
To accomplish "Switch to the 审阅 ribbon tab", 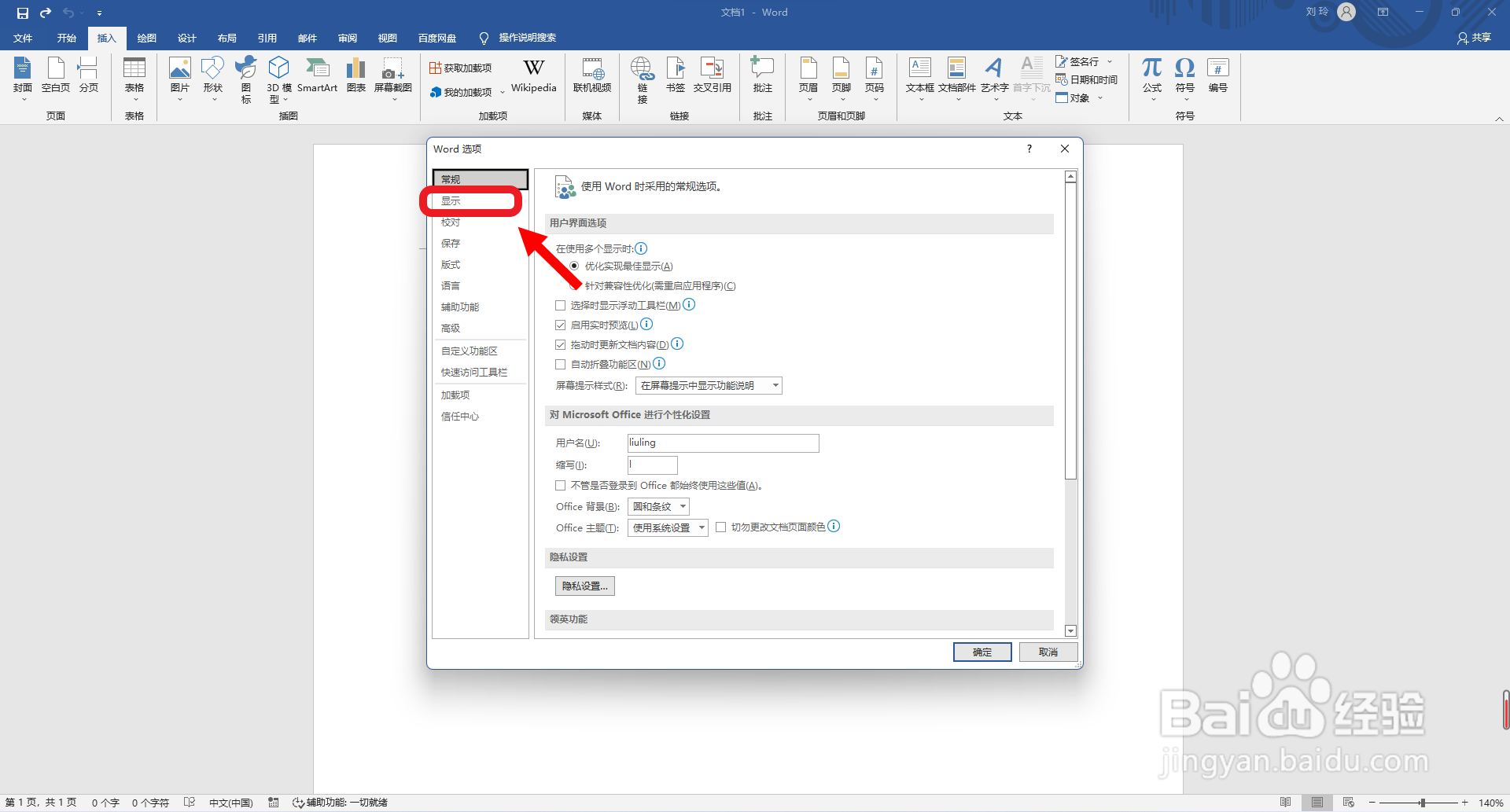I will click(348, 38).
